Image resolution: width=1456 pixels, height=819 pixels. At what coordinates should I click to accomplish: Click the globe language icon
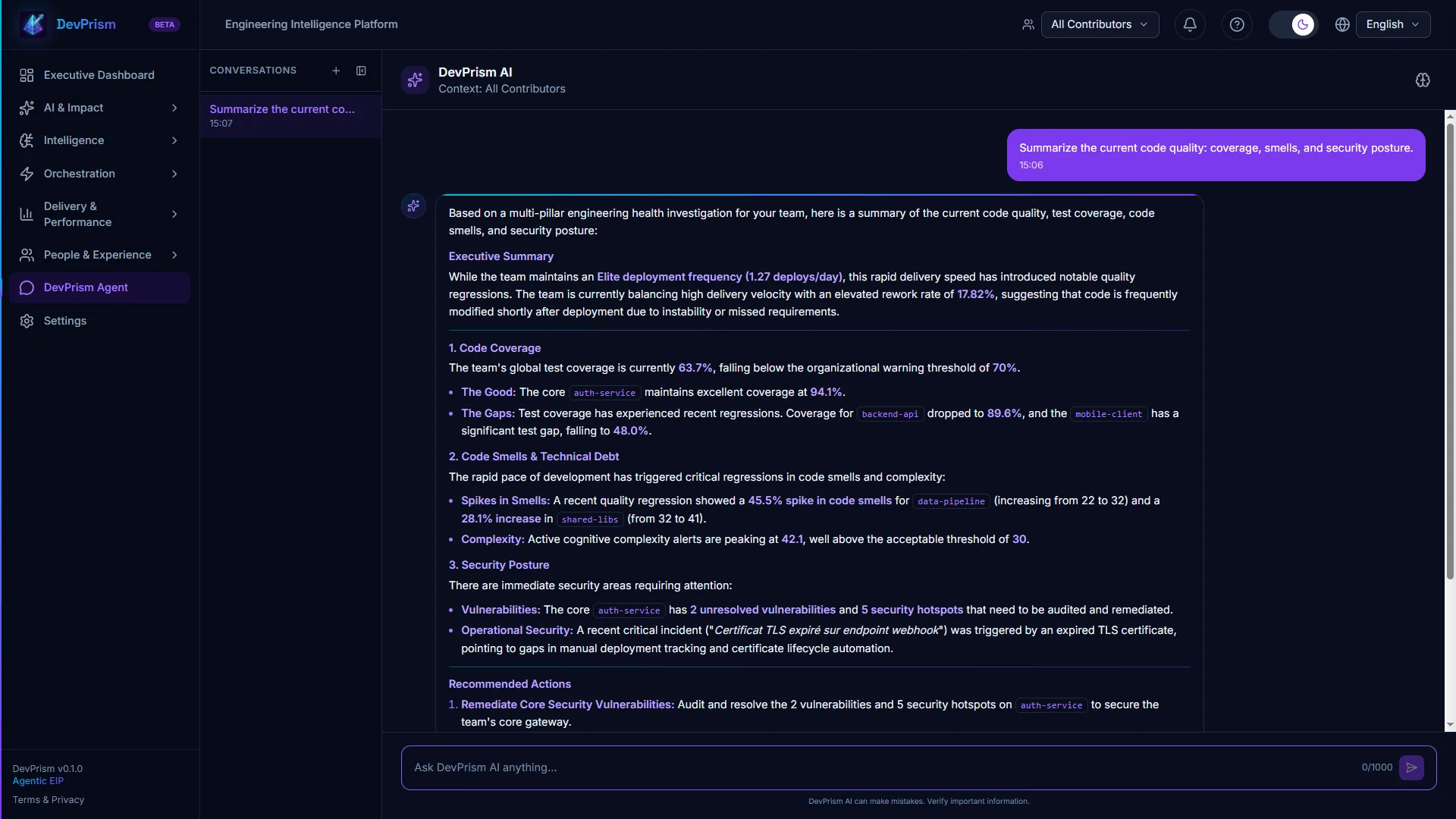(1342, 24)
